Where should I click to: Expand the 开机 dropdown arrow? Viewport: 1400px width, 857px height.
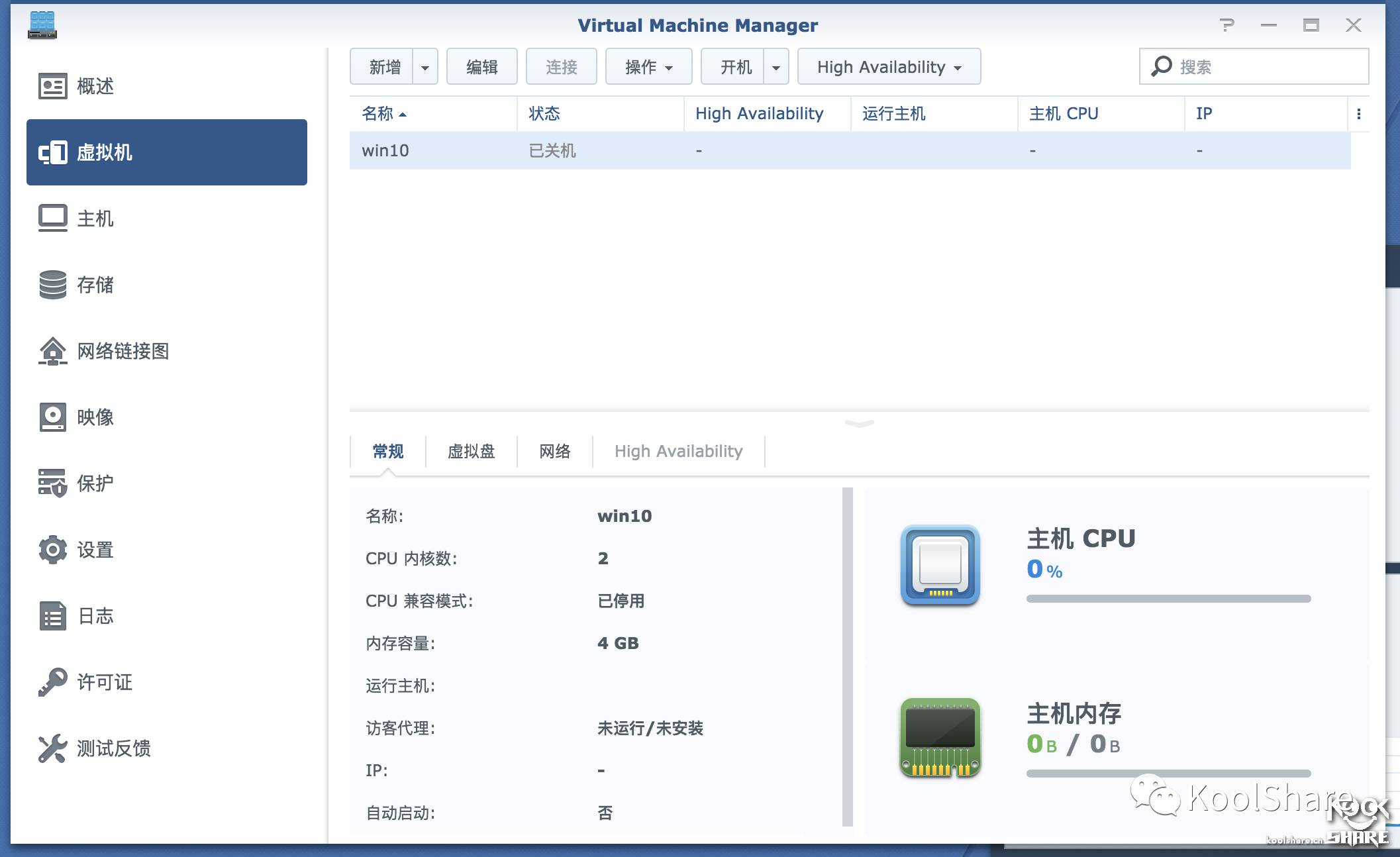[x=776, y=67]
